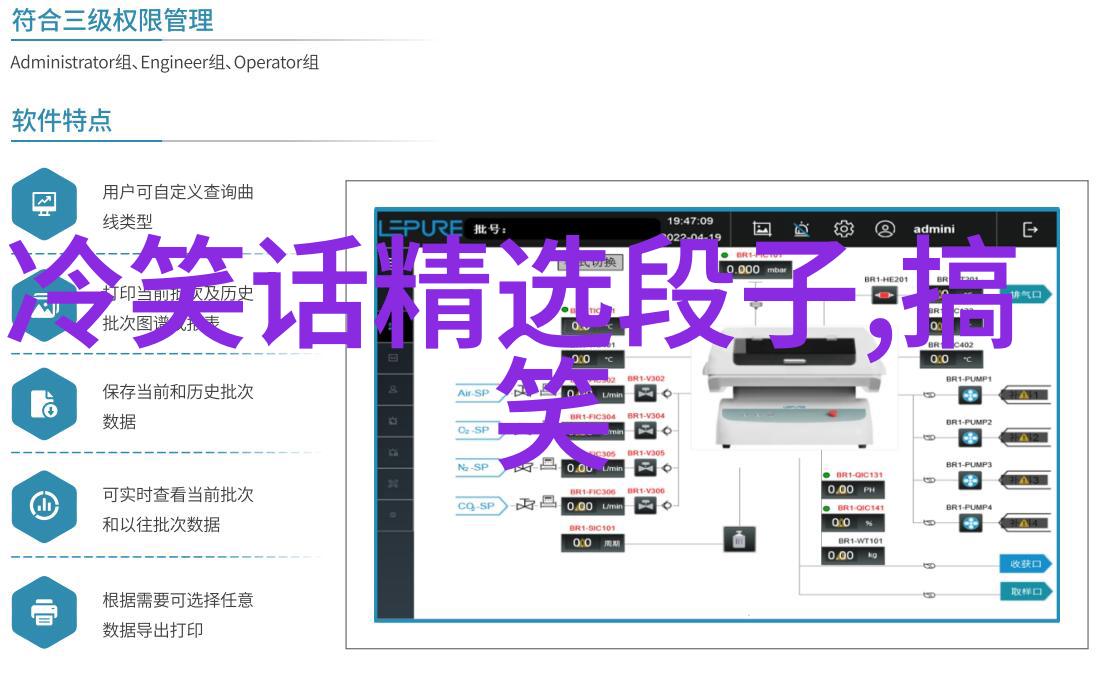
Task: Click the logout icon at top right
Action: [1030, 229]
